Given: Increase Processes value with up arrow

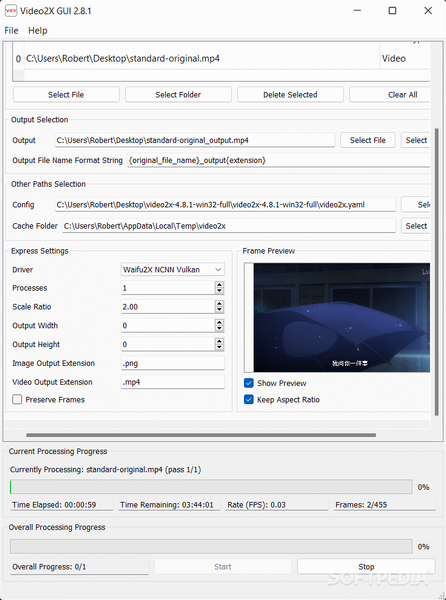Looking at the screenshot, I should [x=219, y=285].
